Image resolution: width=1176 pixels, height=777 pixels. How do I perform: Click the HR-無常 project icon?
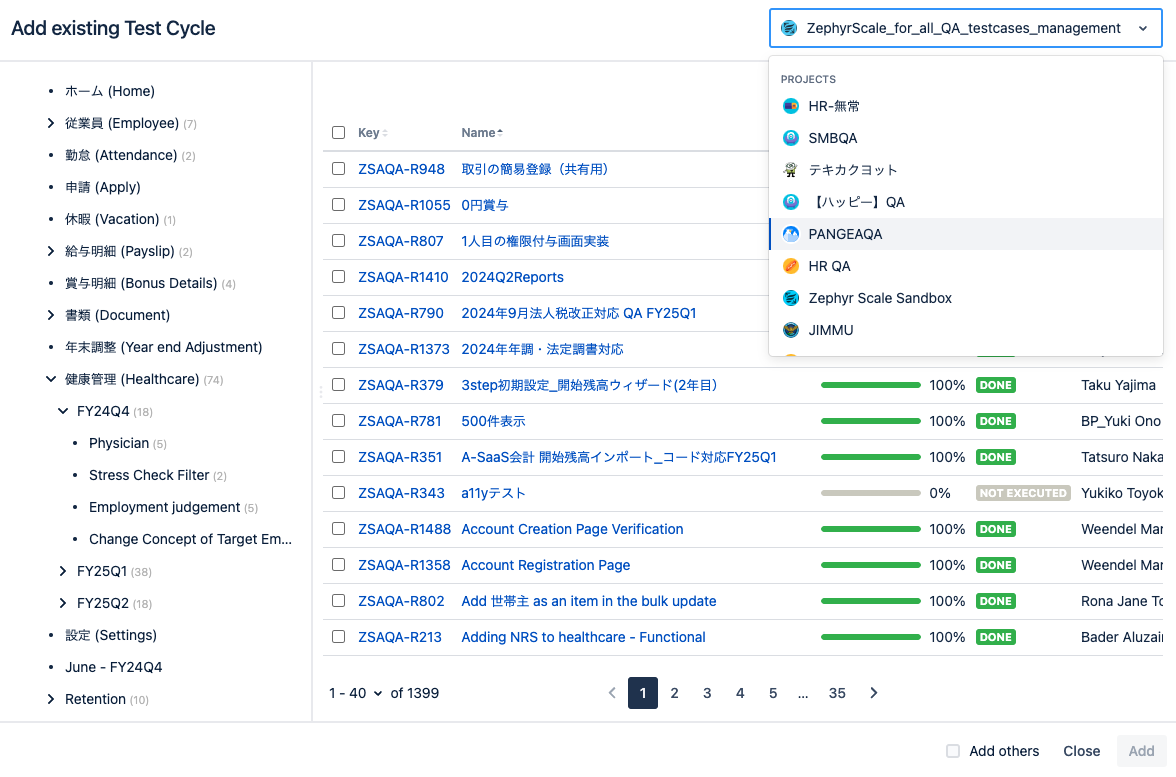[x=790, y=106]
